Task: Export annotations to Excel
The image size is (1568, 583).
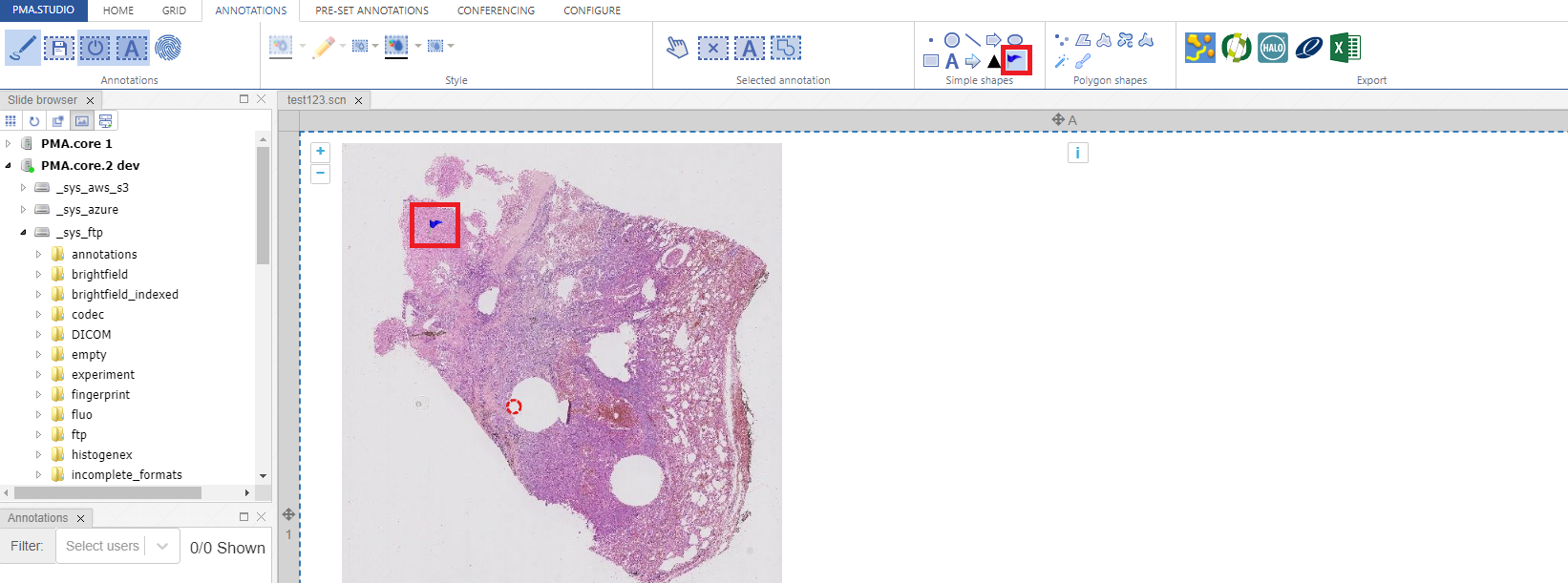Action: point(1346,48)
